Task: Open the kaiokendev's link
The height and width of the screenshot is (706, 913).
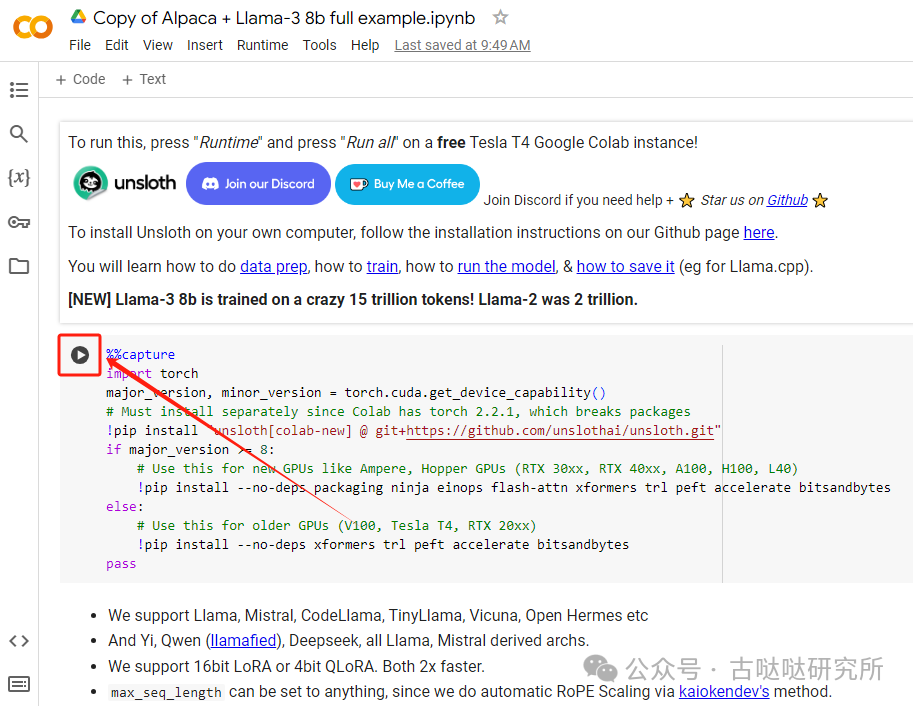Action: 724,691
